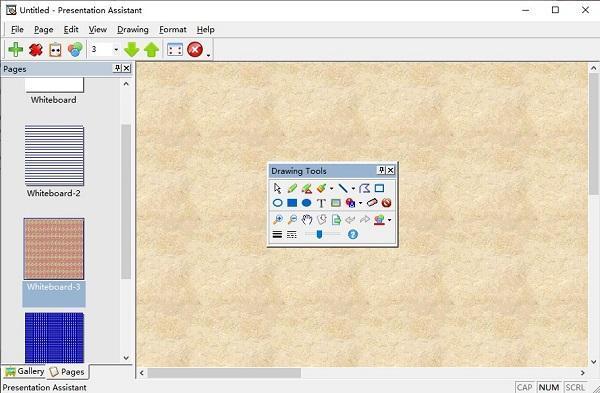The image size is (600, 393).
Task: Select the hollow ellipse tool
Action: coord(277,203)
